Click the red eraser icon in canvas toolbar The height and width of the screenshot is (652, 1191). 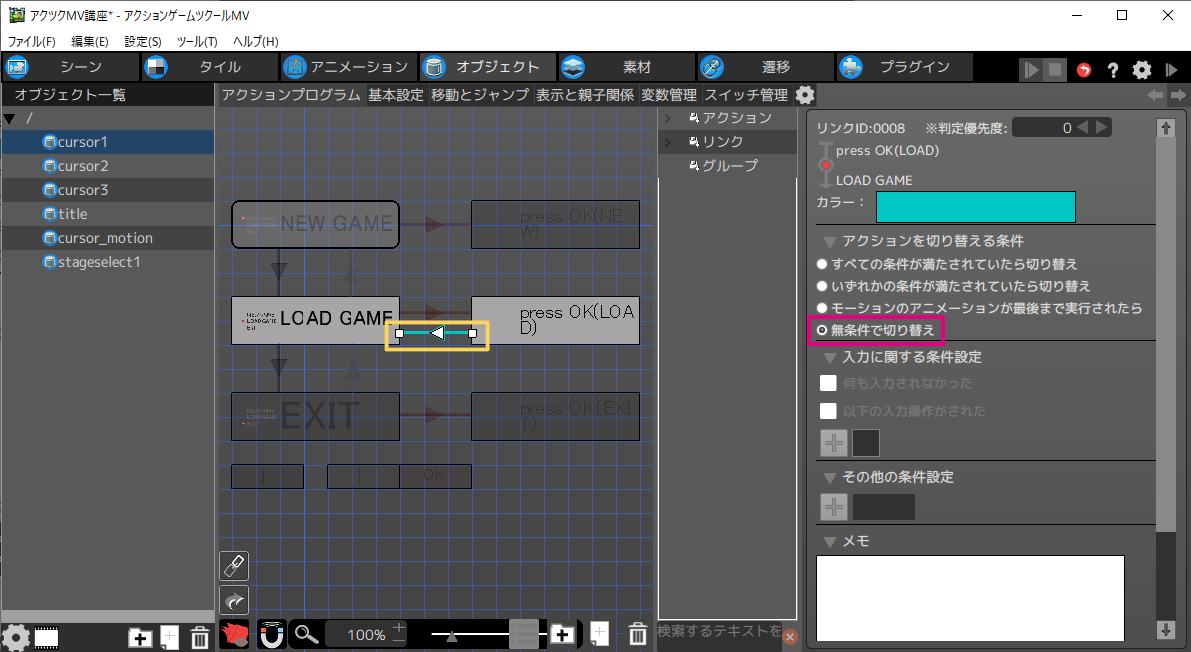(x=233, y=634)
